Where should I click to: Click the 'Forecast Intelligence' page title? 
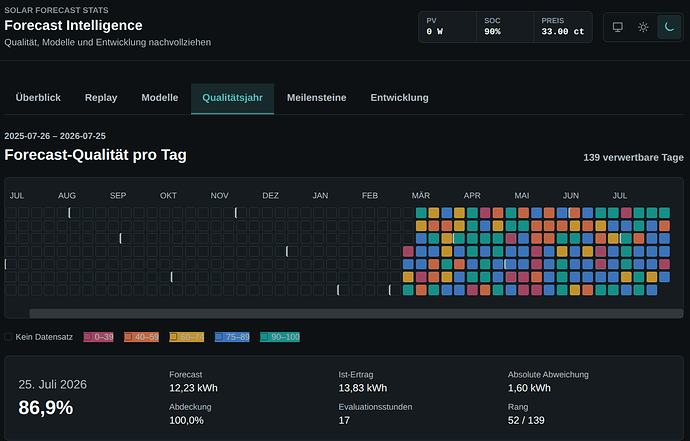[73, 26]
